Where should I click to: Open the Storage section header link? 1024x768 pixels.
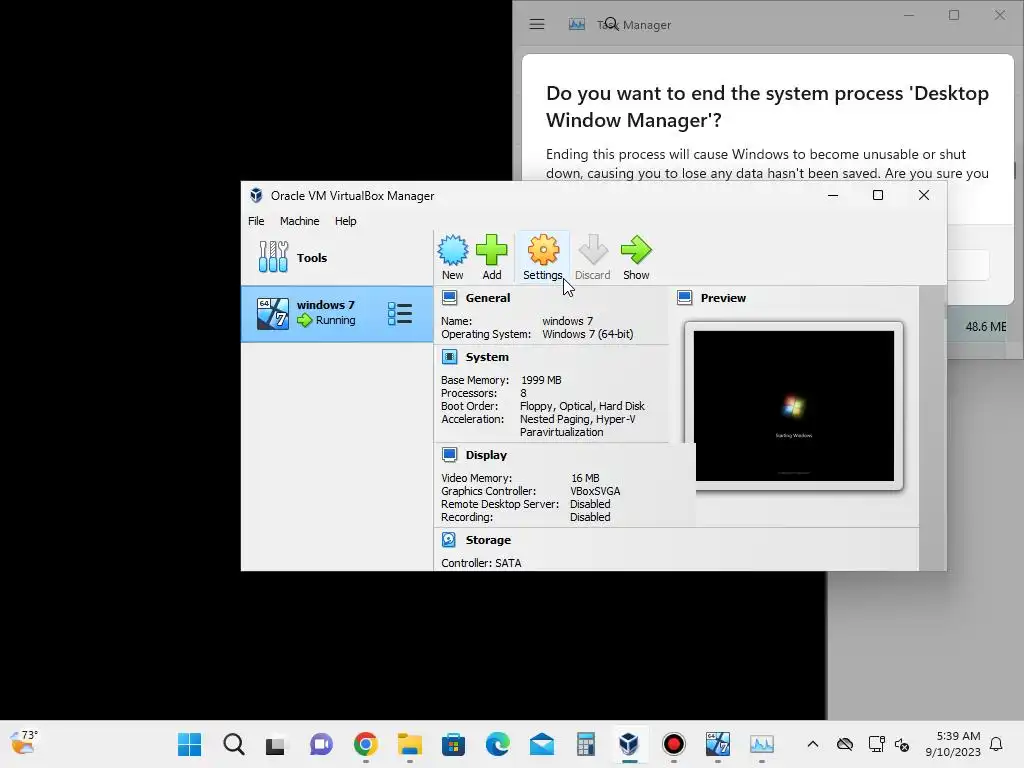[488, 540]
